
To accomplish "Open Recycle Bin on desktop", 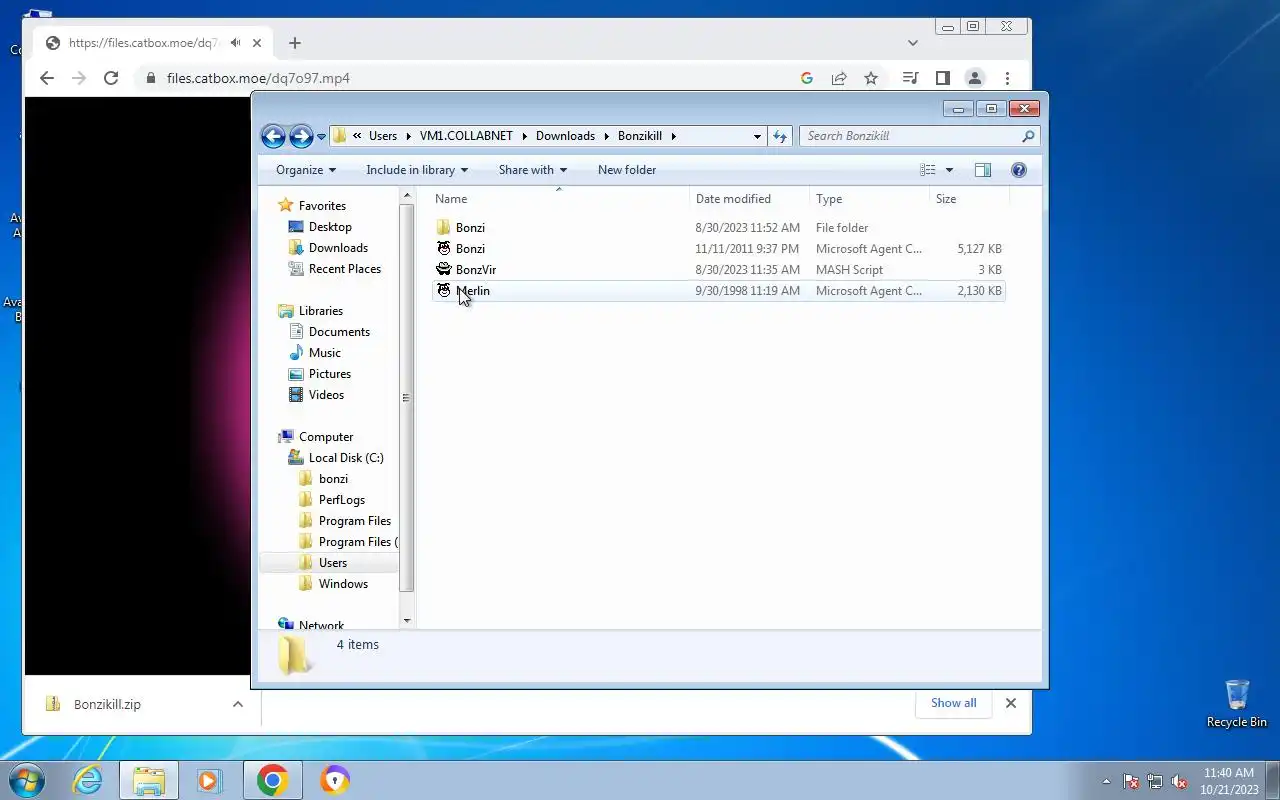I will (x=1236, y=704).
